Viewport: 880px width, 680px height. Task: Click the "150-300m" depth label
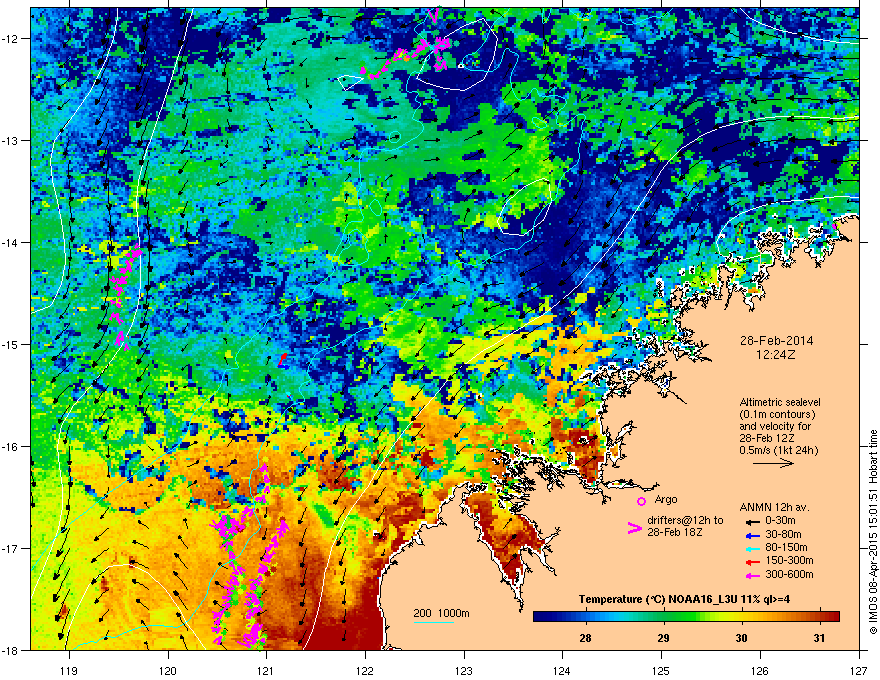789,561
